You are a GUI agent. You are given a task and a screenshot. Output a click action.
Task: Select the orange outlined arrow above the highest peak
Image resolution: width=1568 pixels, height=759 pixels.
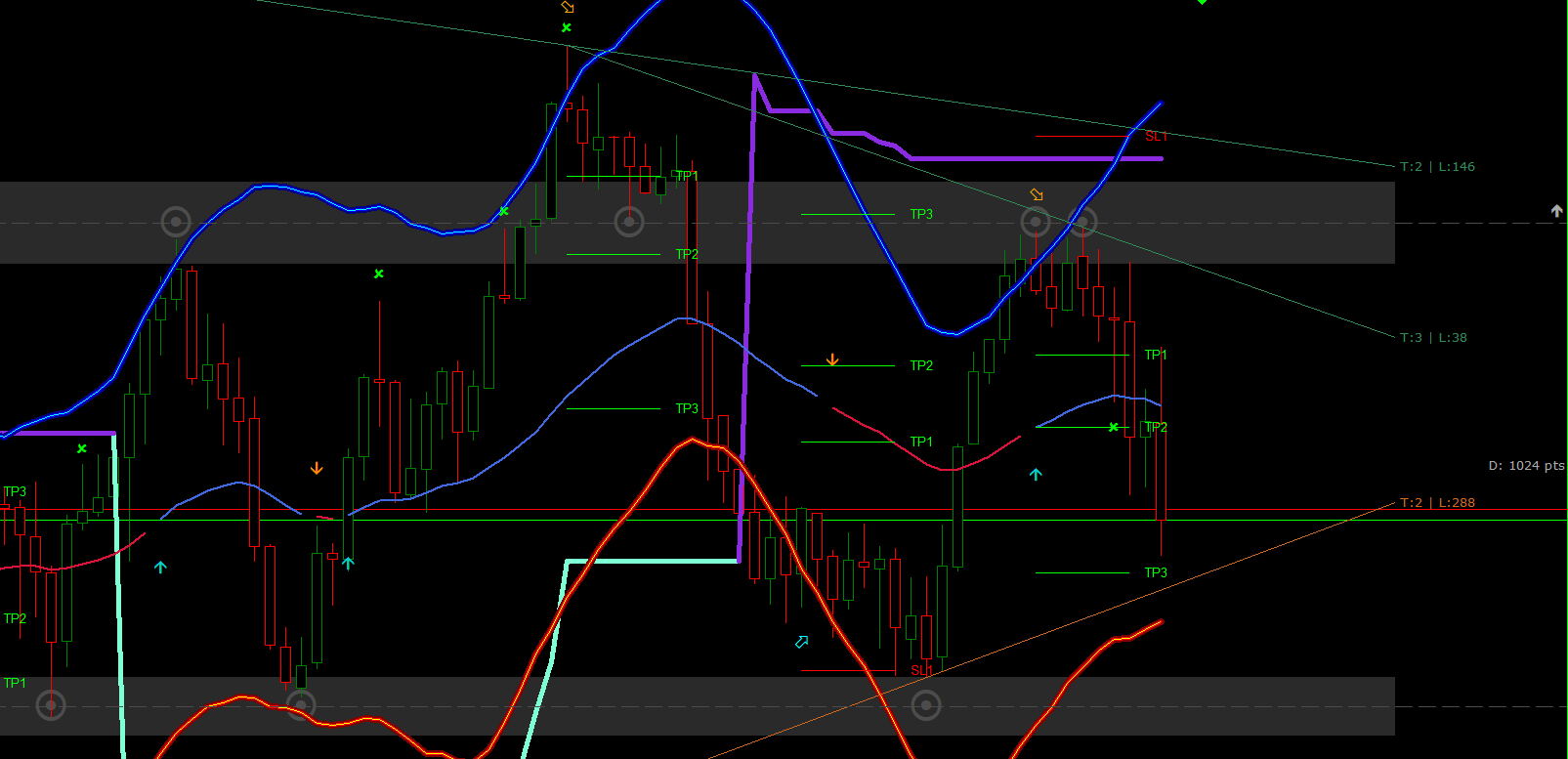pyautogui.click(x=568, y=7)
